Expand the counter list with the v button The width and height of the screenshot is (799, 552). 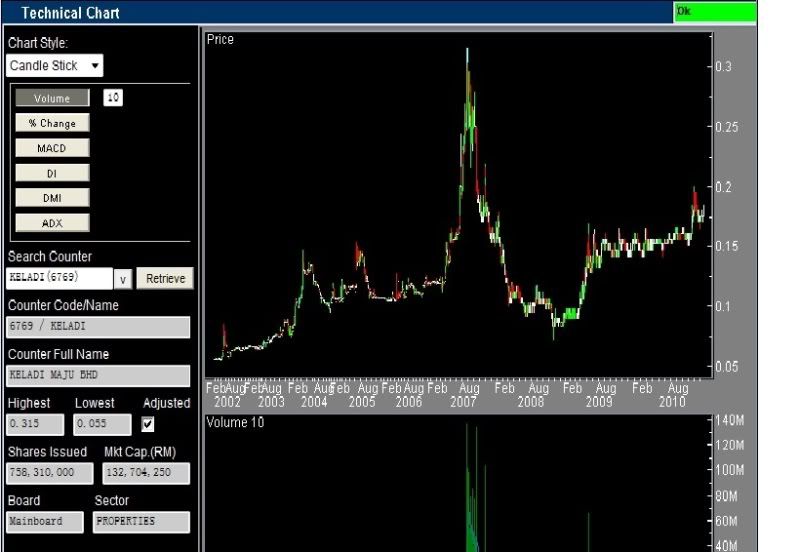123,279
